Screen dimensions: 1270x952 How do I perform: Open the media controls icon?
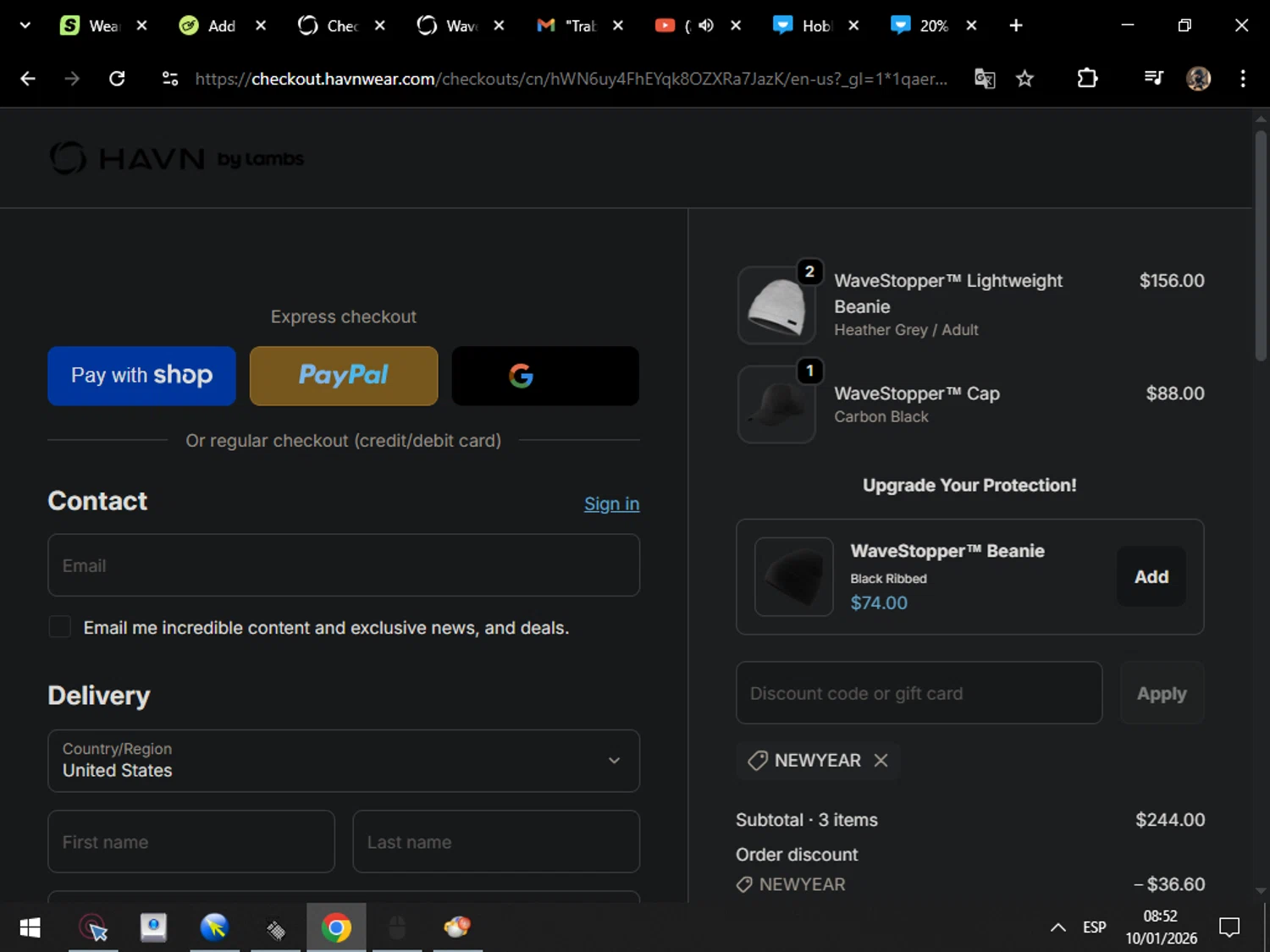click(1153, 79)
